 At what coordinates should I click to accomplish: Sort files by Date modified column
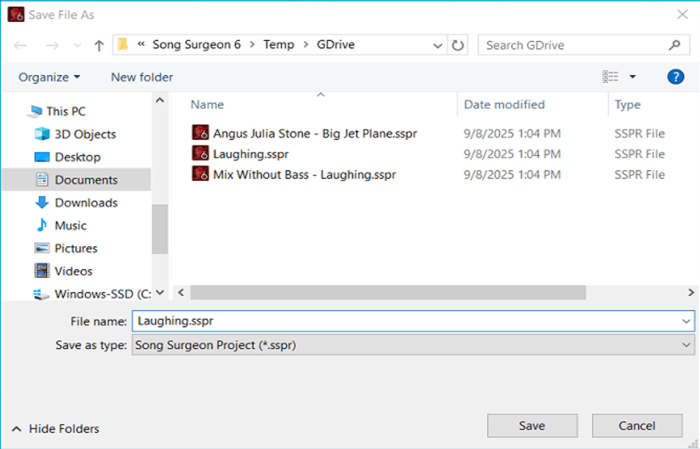coord(504,104)
